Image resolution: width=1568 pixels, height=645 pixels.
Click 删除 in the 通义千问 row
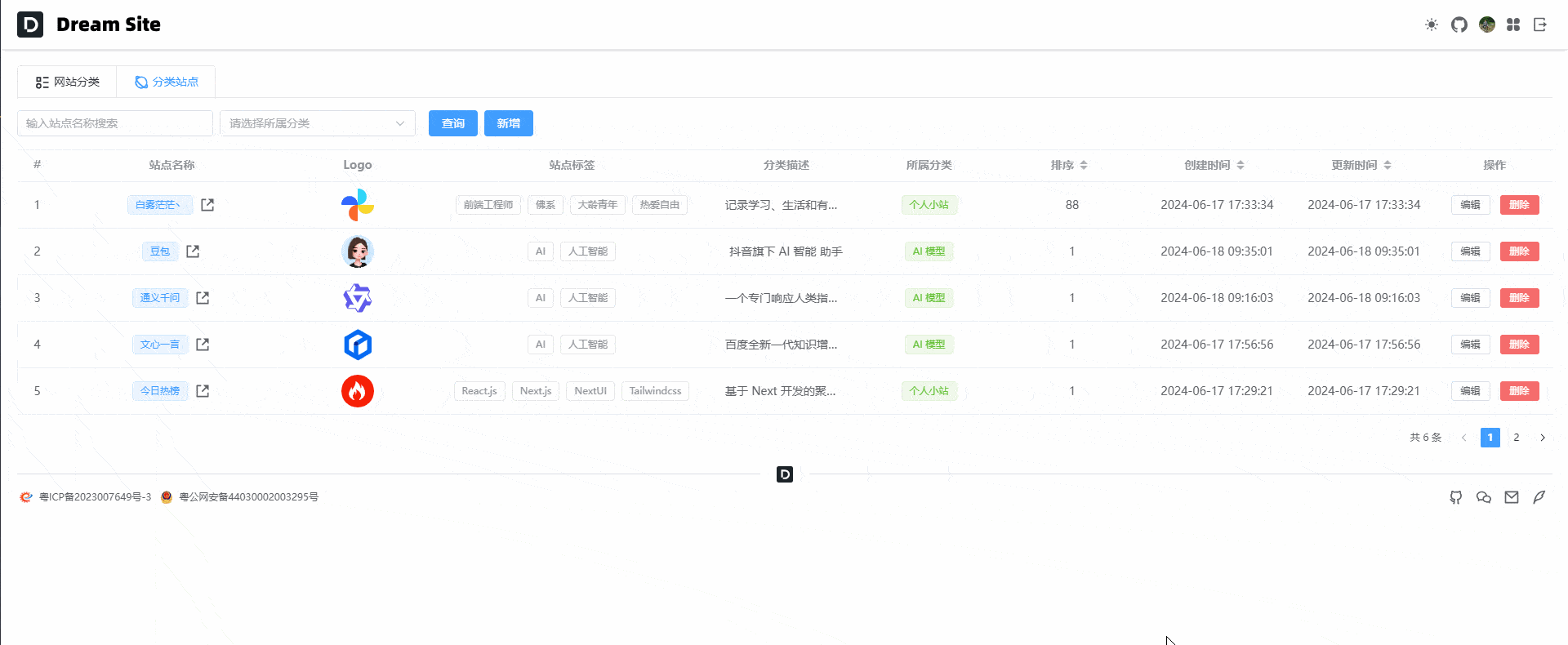(x=1520, y=298)
